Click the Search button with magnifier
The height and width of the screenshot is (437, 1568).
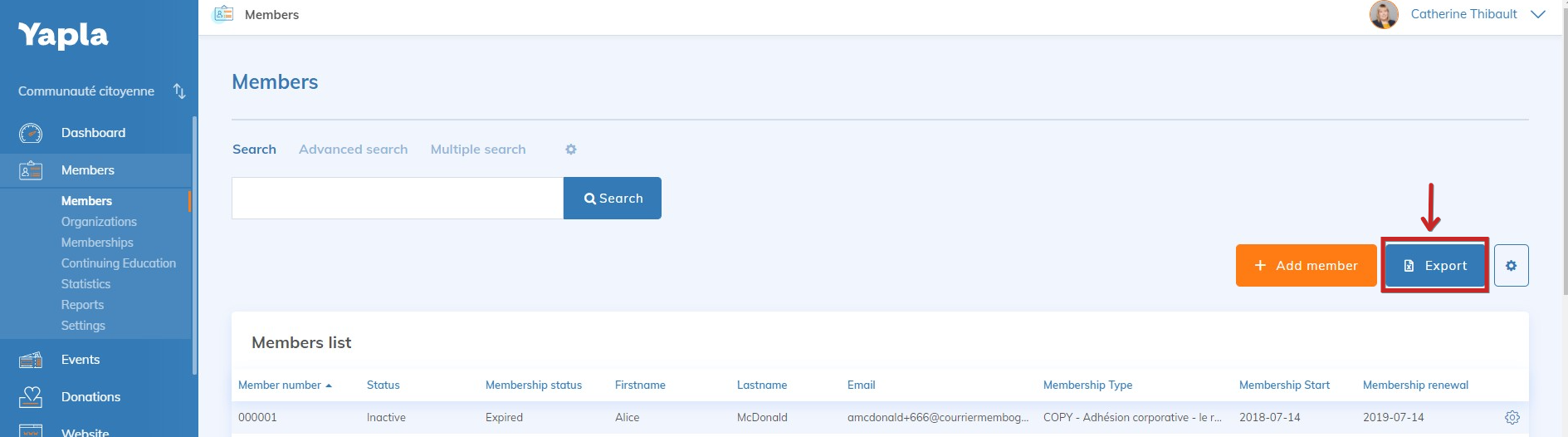click(613, 199)
